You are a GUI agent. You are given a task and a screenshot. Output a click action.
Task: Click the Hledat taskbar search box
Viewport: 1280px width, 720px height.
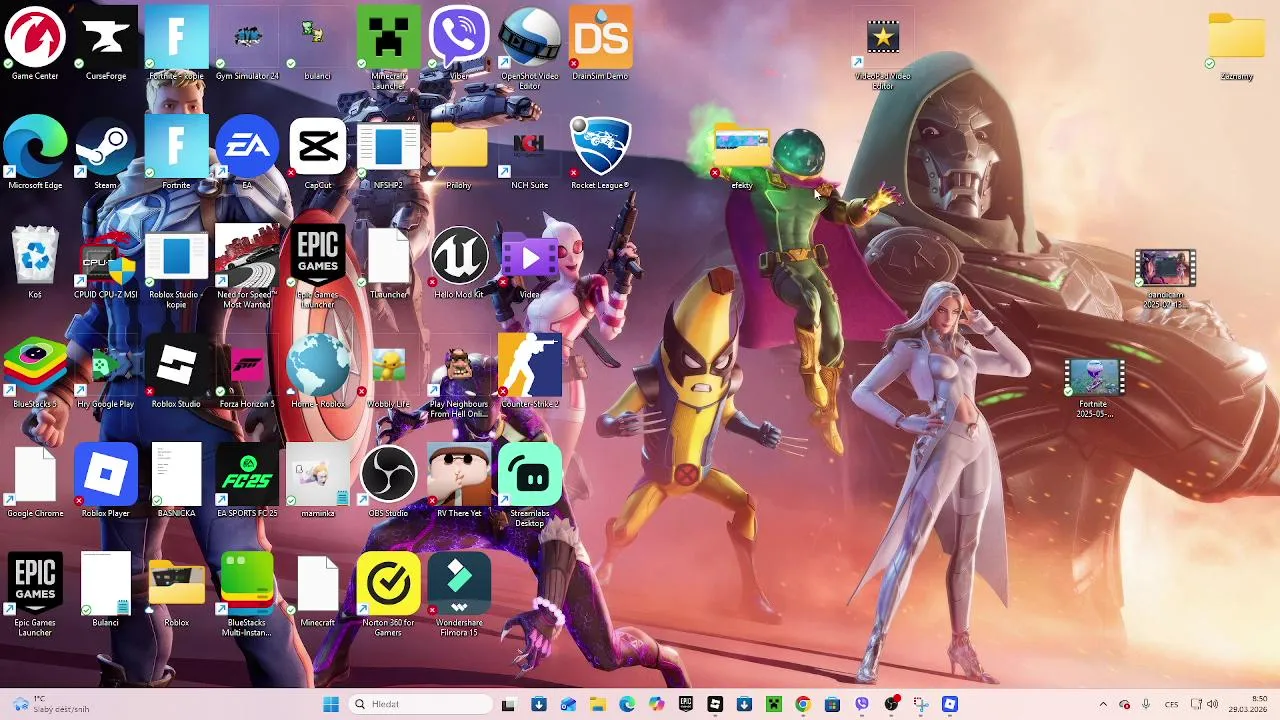pos(422,704)
